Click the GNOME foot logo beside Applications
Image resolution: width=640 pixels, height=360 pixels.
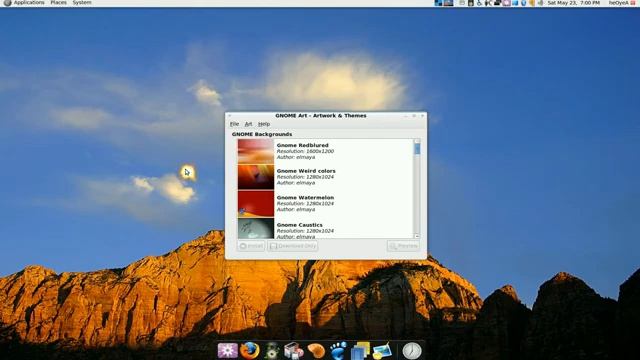pos(7,2)
